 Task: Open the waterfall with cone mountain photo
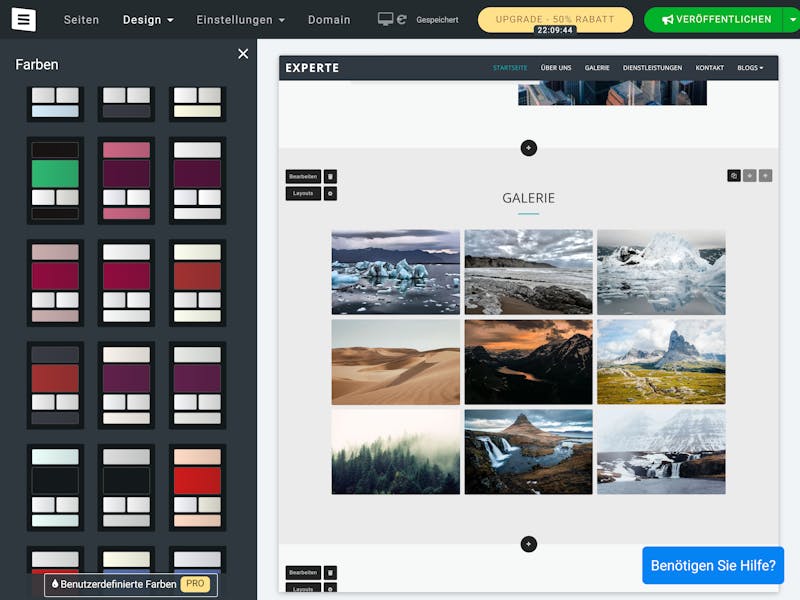click(x=529, y=452)
